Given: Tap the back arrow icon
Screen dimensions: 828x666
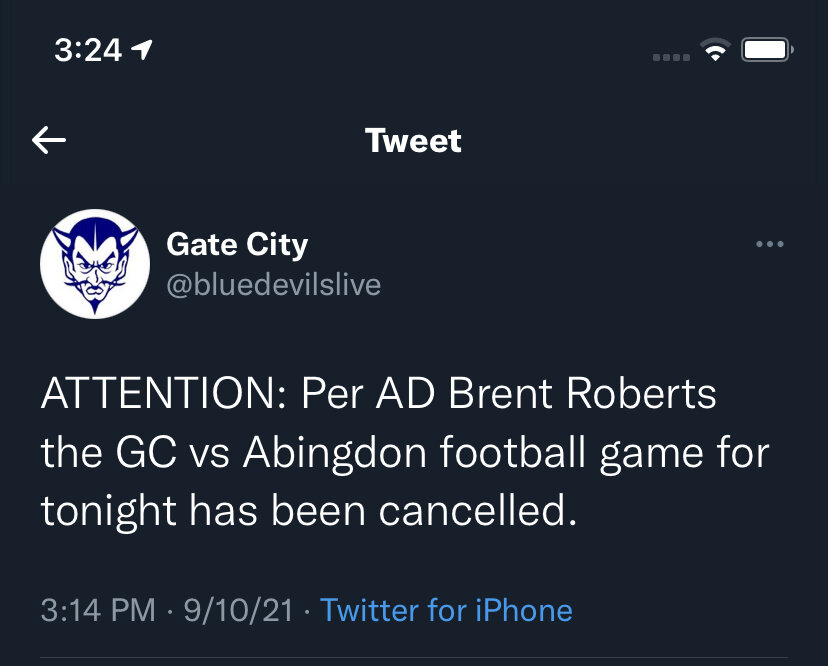Looking at the screenshot, I should (49, 141).
